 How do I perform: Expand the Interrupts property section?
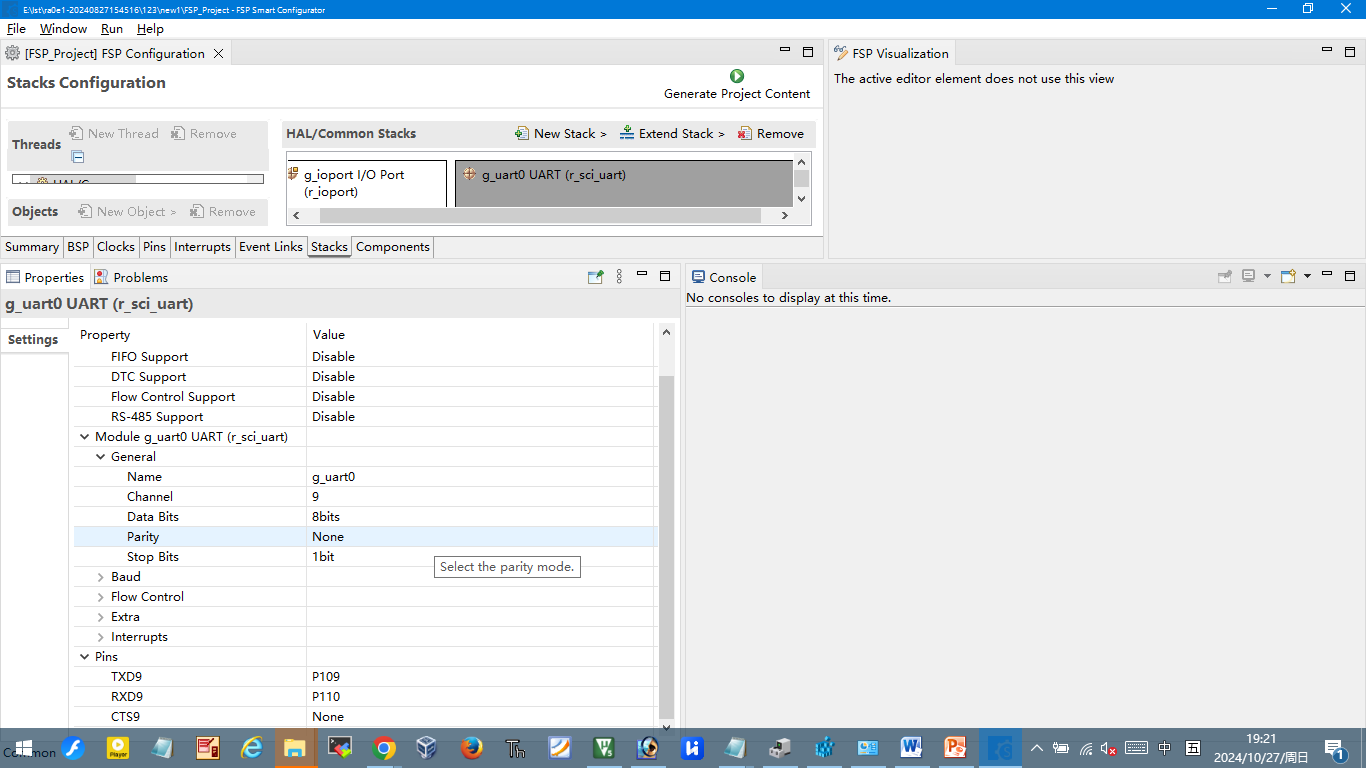100,637
